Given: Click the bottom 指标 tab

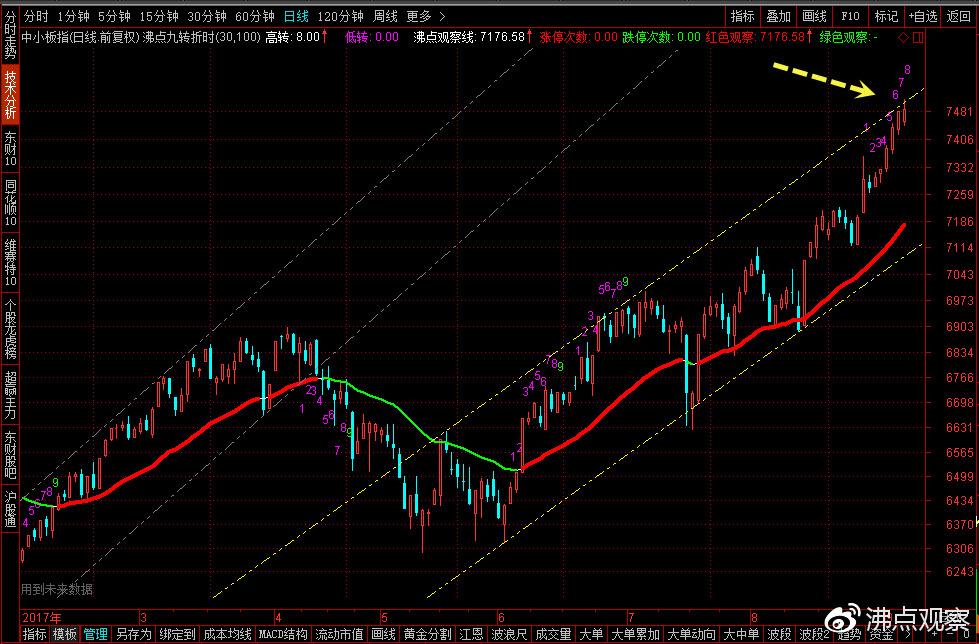Looking at the screenshot, I should [34, 634].
